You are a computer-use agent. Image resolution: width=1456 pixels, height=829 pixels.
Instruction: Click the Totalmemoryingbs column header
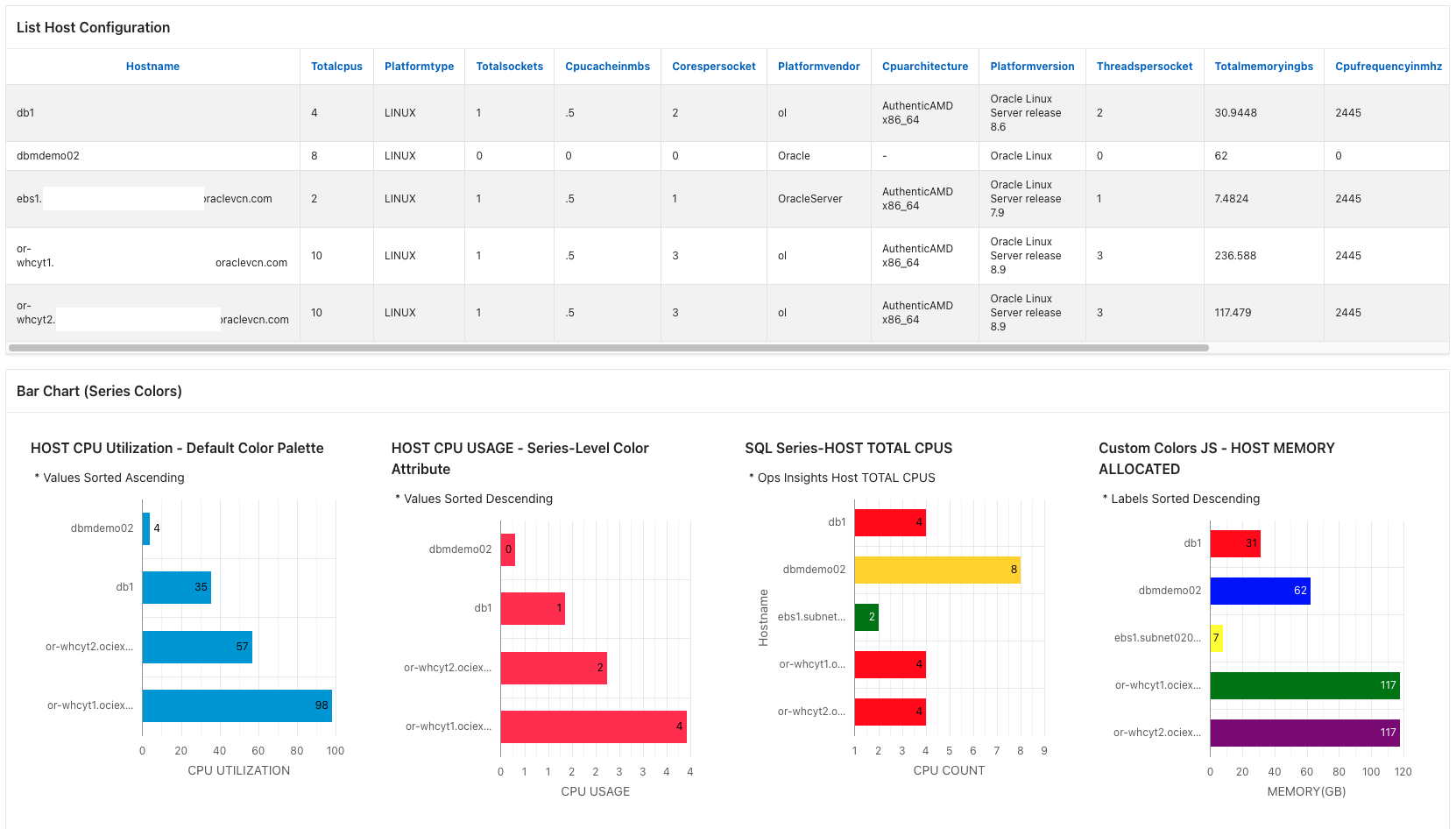tap(1263, 67)
